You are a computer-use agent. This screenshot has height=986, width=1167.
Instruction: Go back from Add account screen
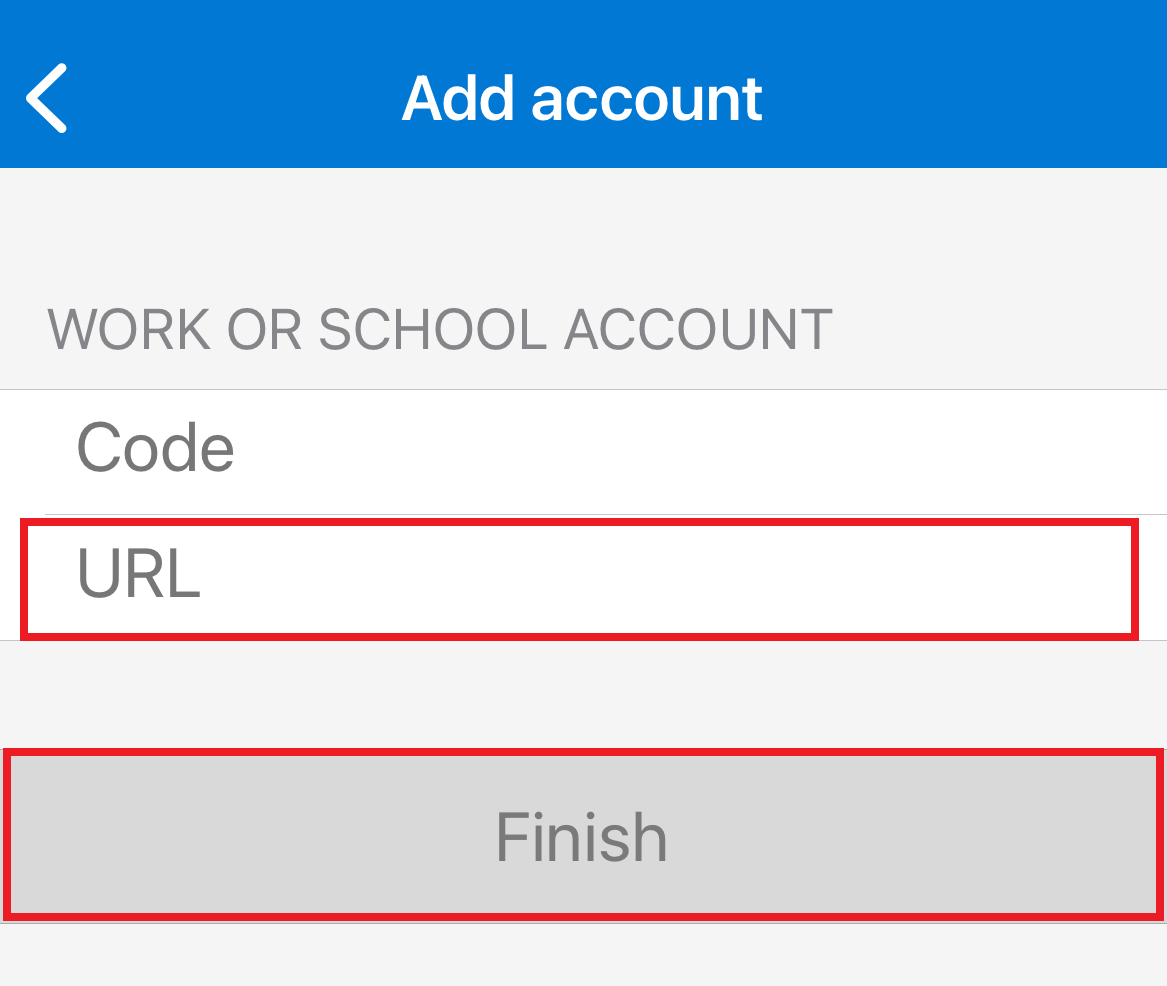coord(46,98)
